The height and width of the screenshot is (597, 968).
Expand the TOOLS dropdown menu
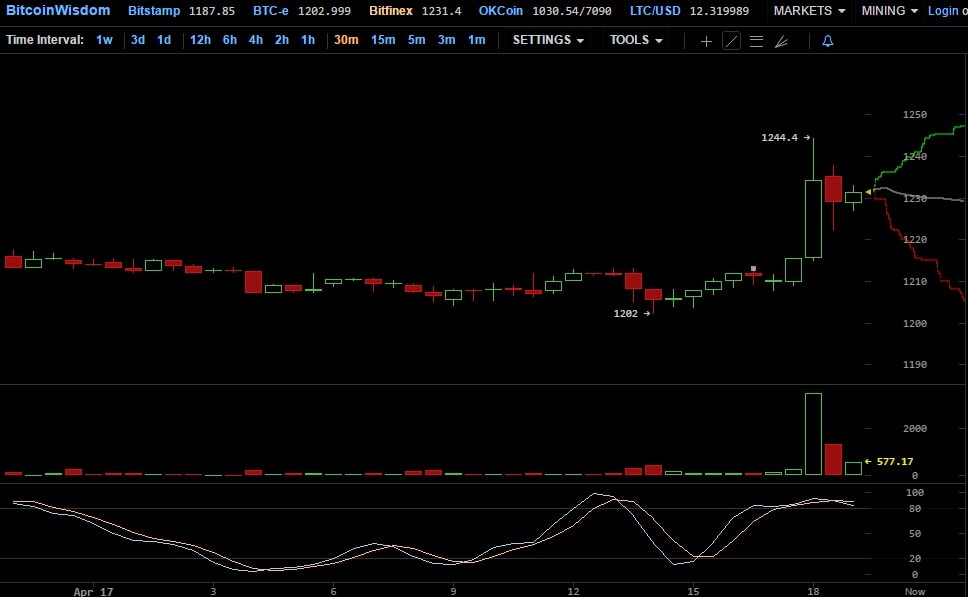tap(636, 40)
